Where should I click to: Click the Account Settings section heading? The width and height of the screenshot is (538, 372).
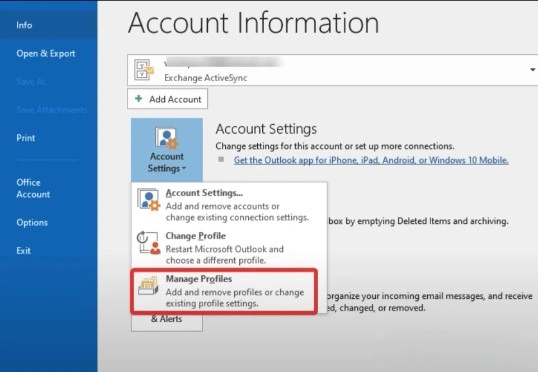click(x=266, y=129)
